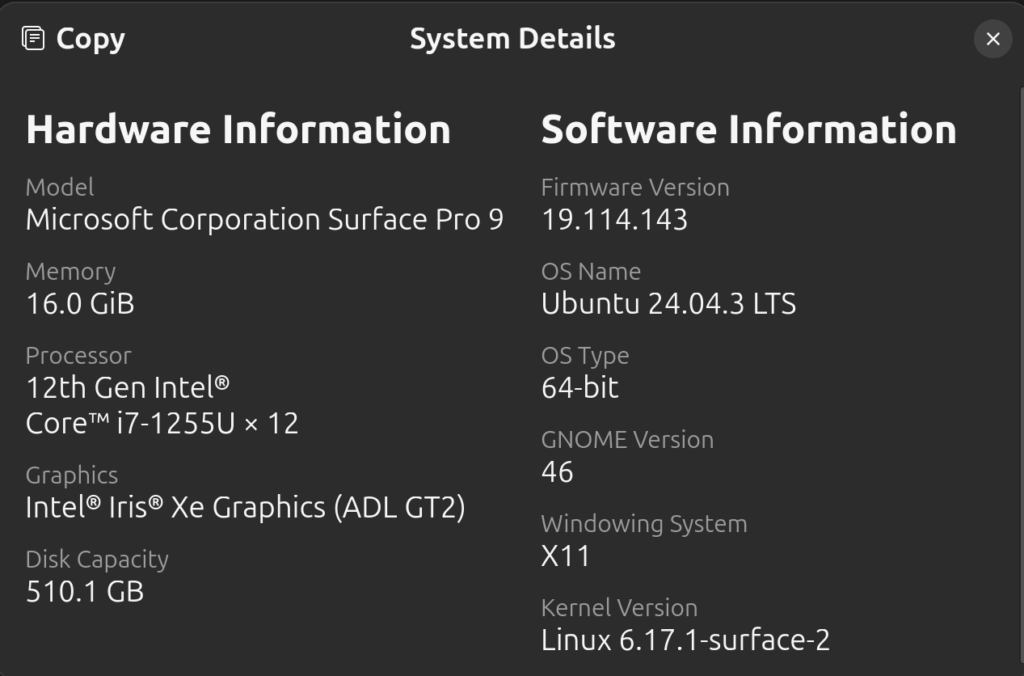
Task: Select the Hardware Information heading
Action: pos(238,130)
